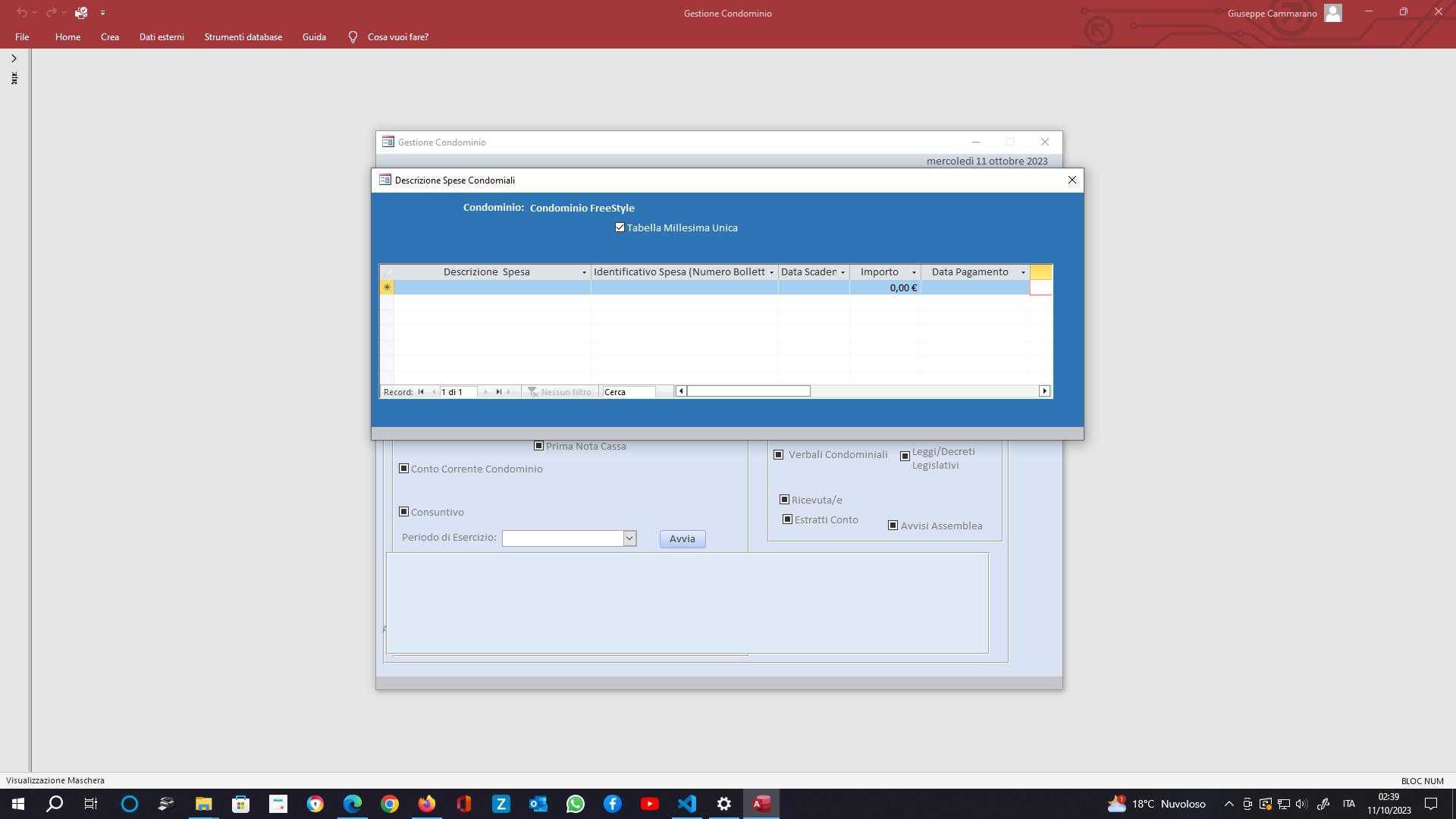This screenshot has height=819, width=1456.
Task: Open Windows Start menu
Action: click(x=18, y=804)
